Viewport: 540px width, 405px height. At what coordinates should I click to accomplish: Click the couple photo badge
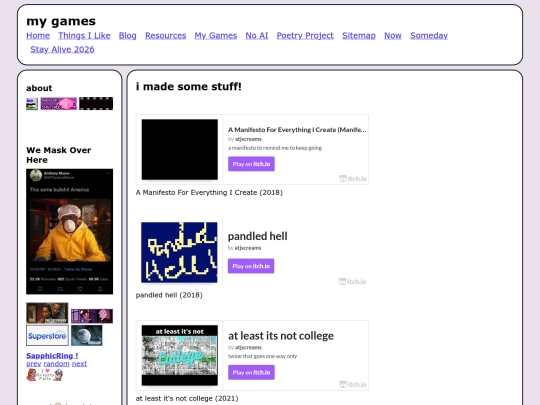pos(47,313)
